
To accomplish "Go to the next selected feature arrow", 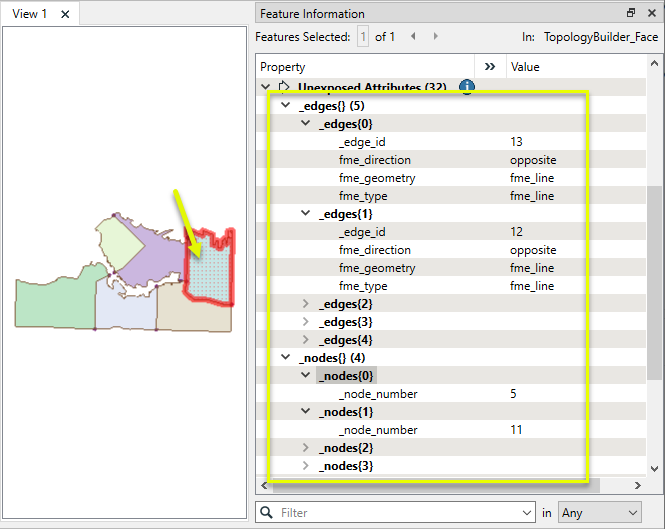I will 436,37.
